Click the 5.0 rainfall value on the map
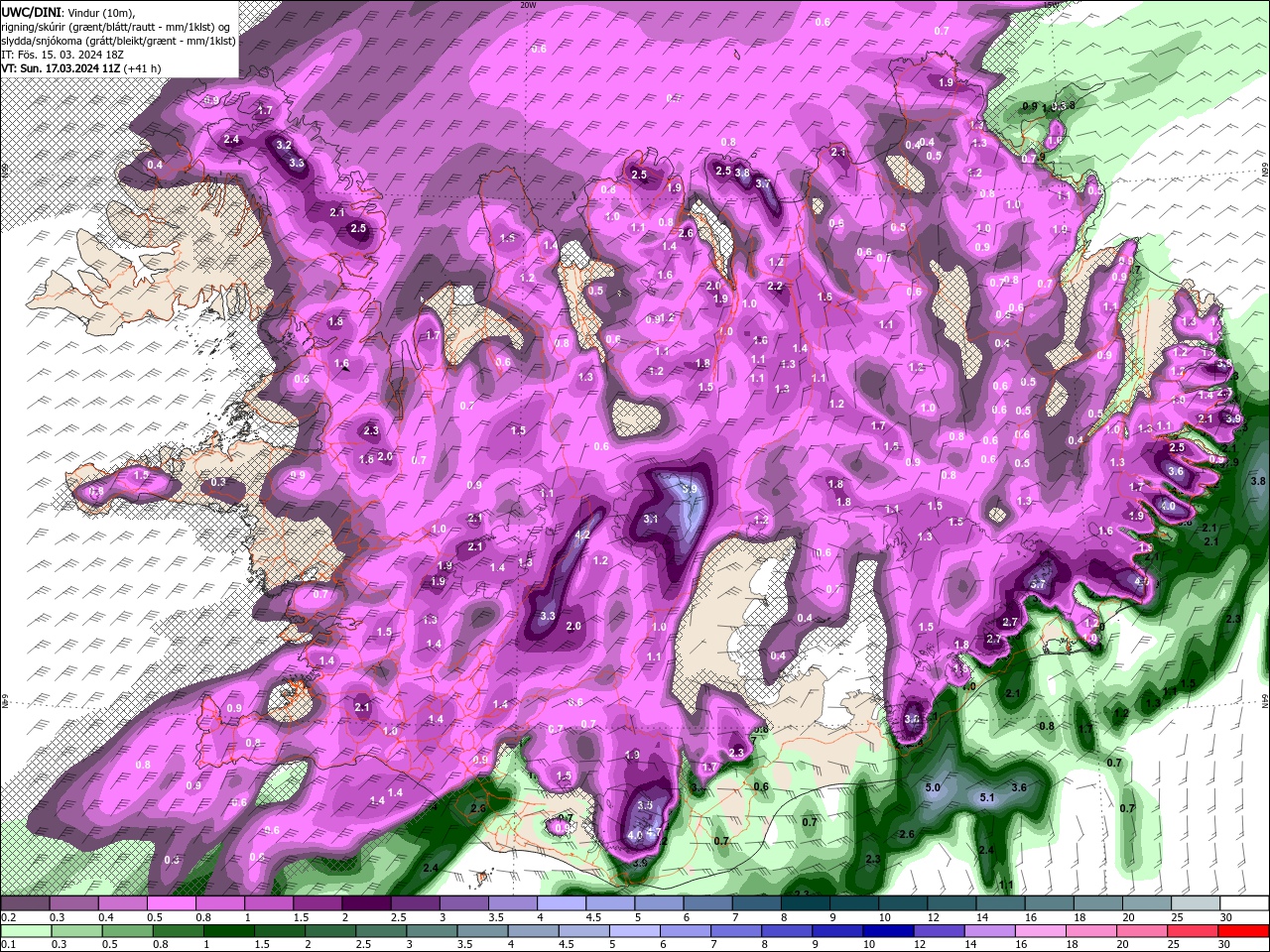Viewport: 1270px width, 952px height. [x=933, y=787]
